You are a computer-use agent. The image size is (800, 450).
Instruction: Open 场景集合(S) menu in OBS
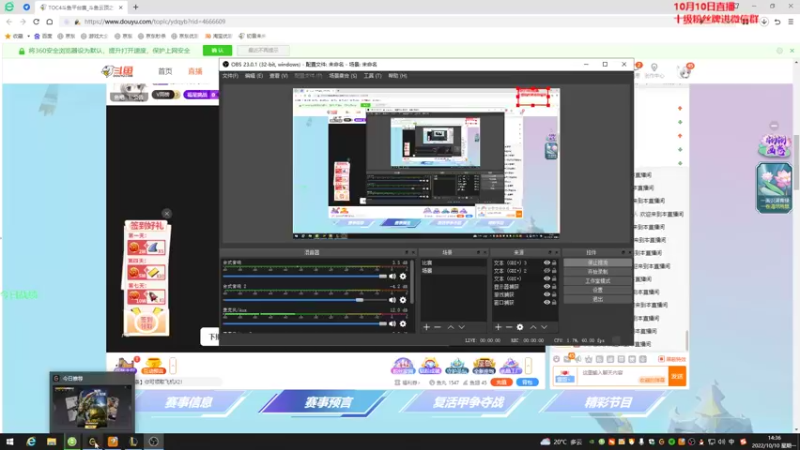[343, 76]
